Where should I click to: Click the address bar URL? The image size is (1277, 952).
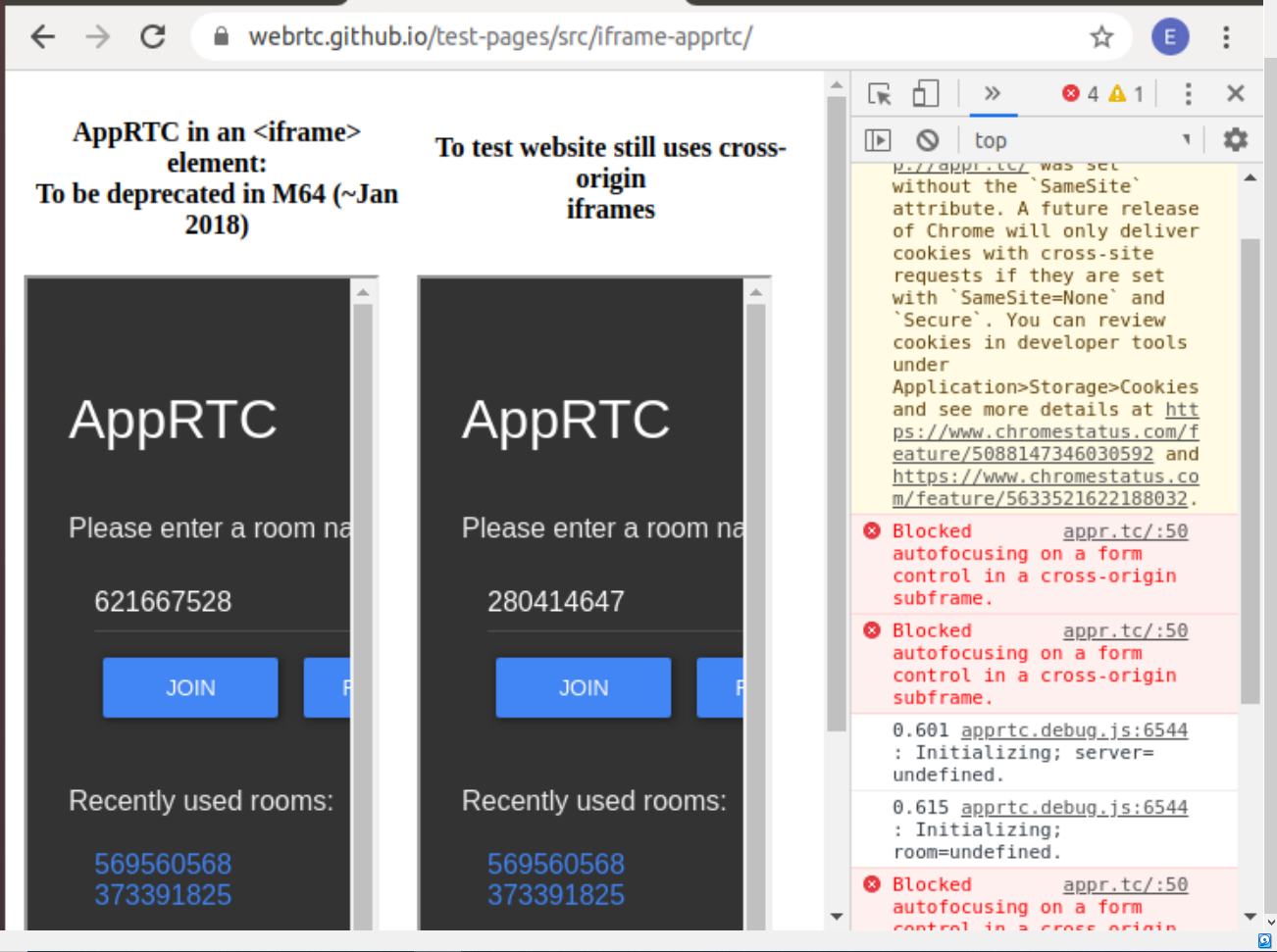pos(500,37)
